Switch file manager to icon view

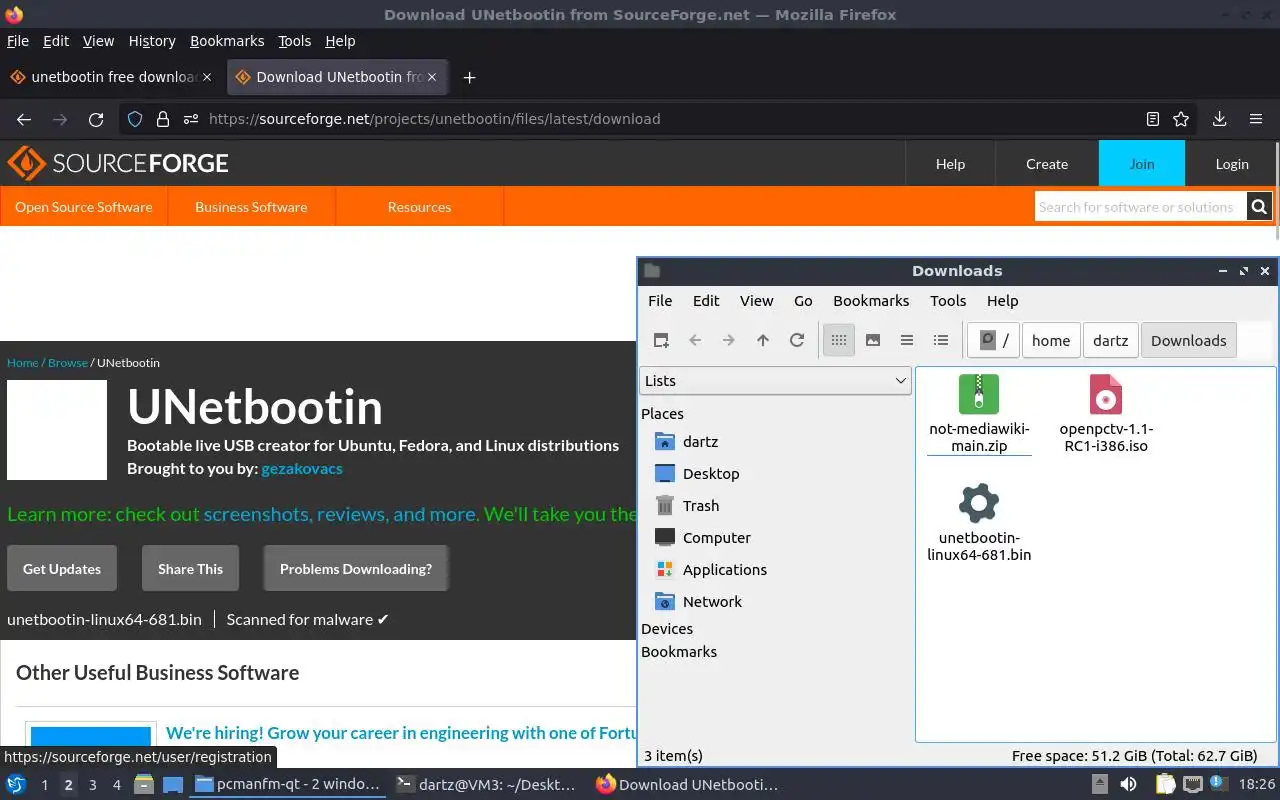[839, 340]
